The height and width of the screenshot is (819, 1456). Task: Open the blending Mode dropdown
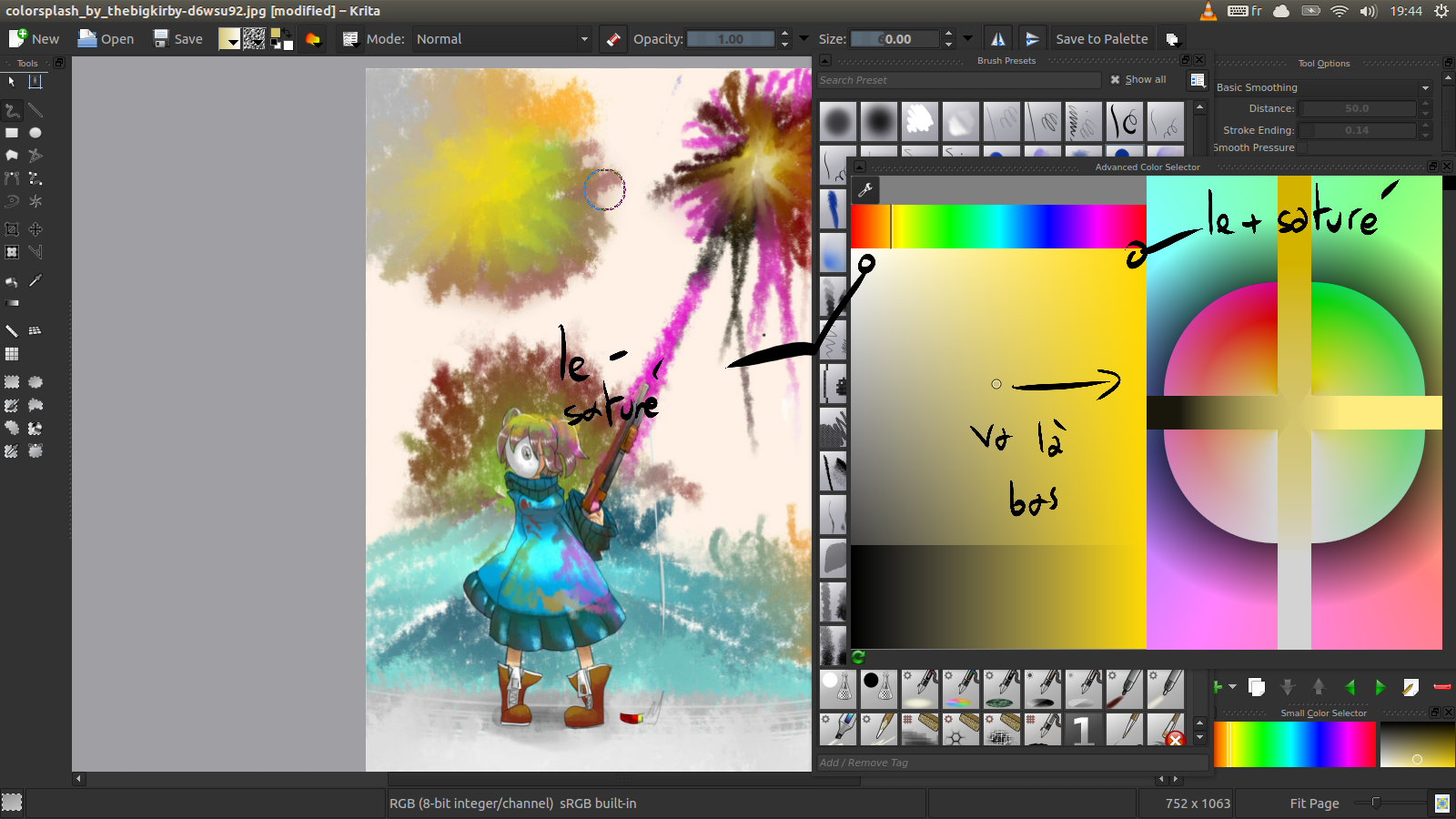(502, 39)
